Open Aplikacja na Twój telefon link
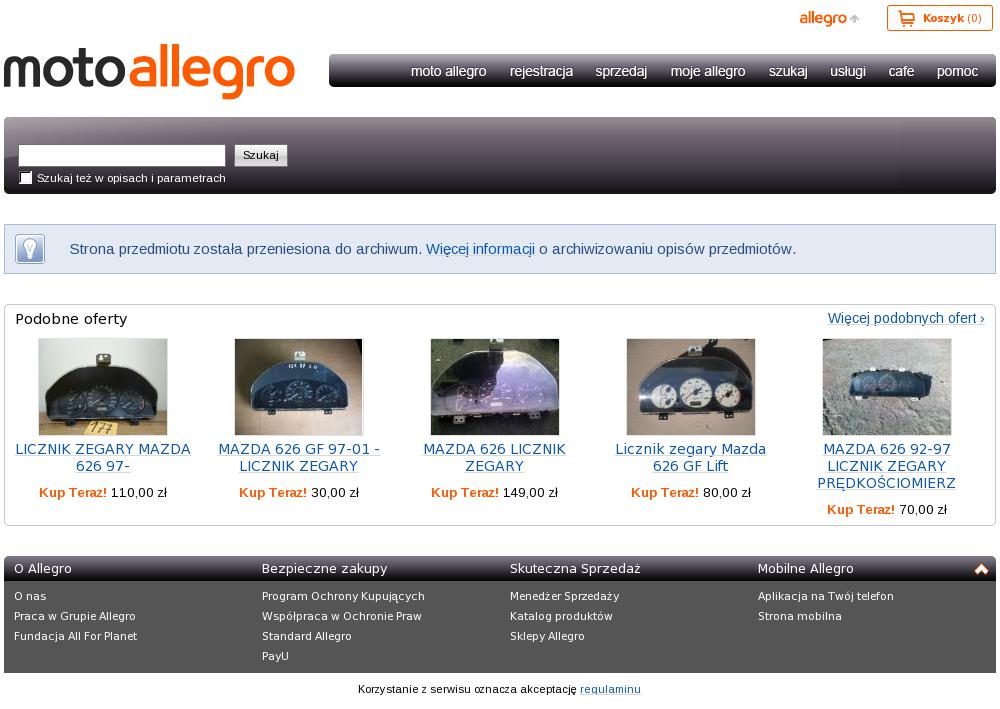Viewport: 1000px width, 709px height. click(825, 596)
